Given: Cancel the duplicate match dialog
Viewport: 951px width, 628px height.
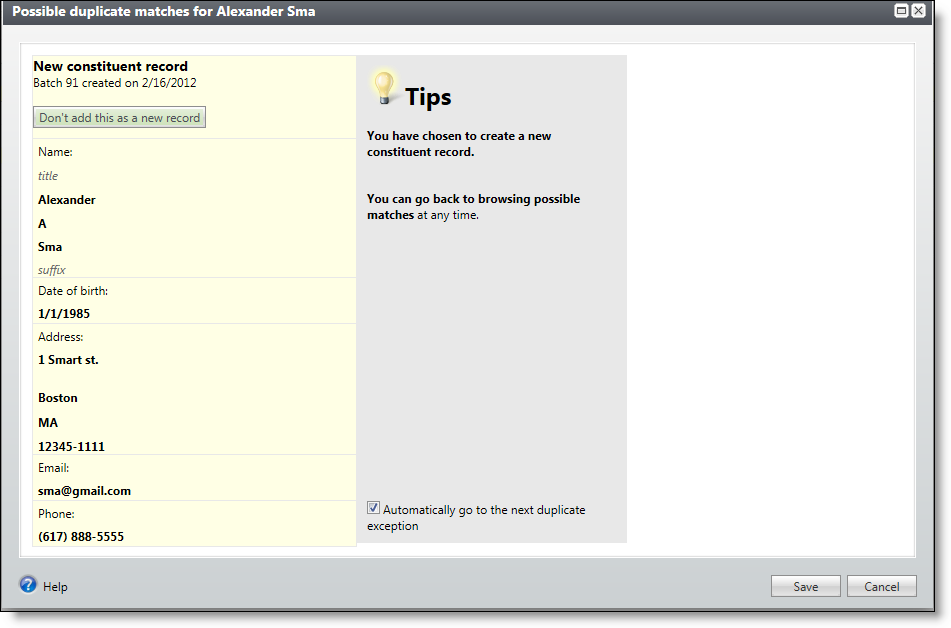Looking at the screenshot, I should (x=881, y=587).
